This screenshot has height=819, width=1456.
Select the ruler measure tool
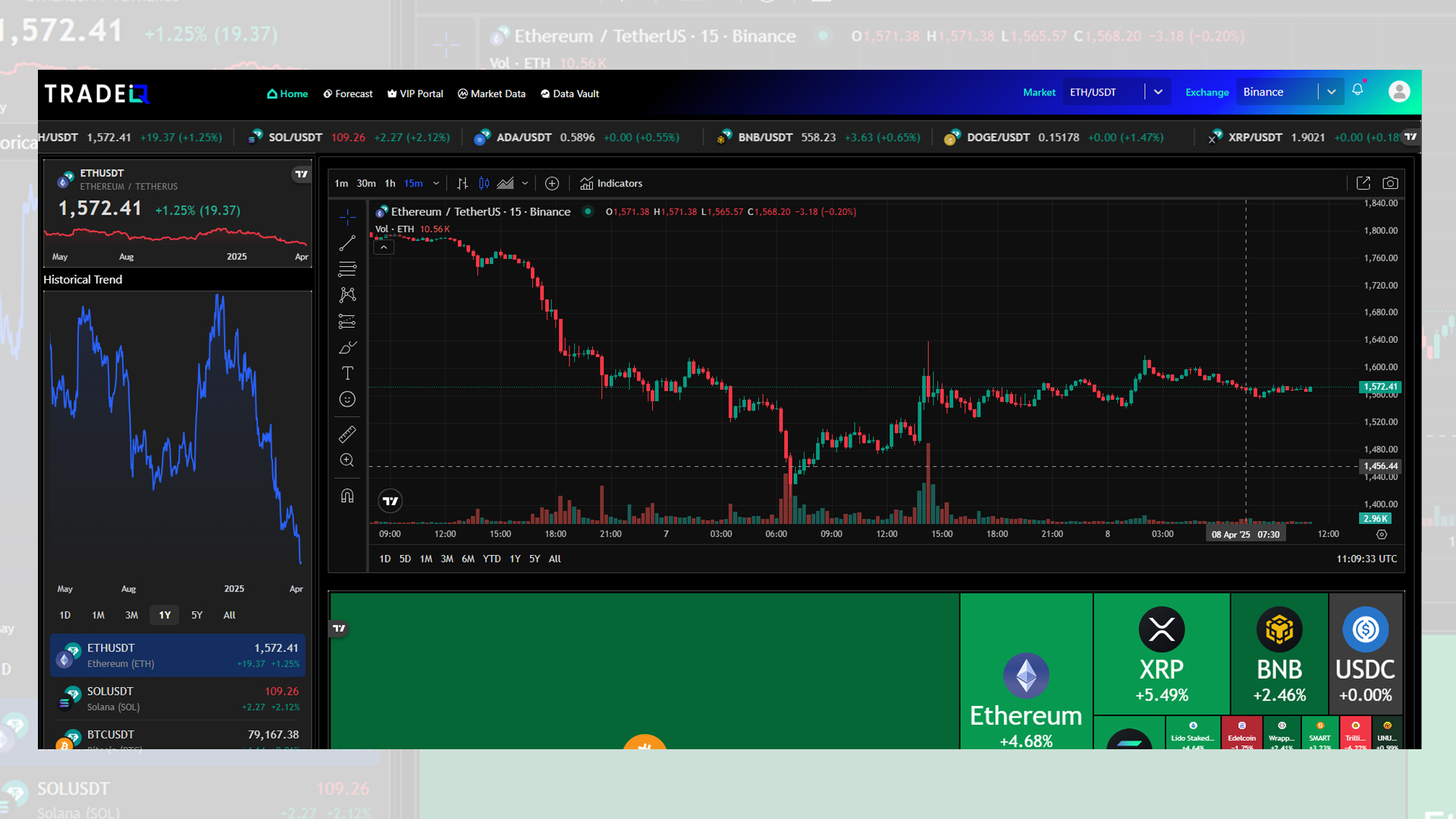pos(347,435)
